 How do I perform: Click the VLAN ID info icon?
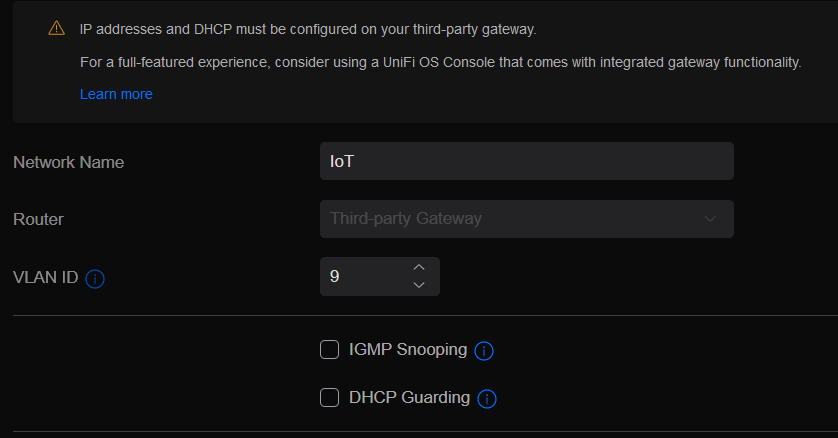(96, 279)
